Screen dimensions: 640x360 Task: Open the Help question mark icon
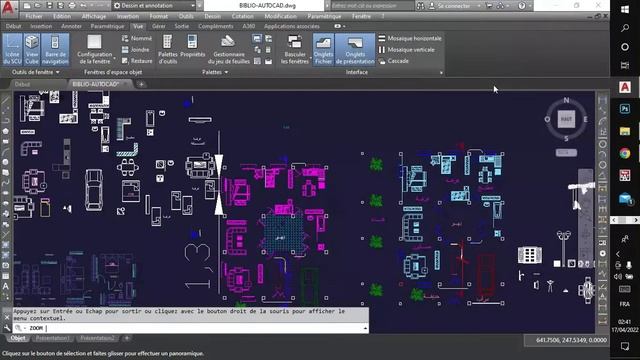522,6
